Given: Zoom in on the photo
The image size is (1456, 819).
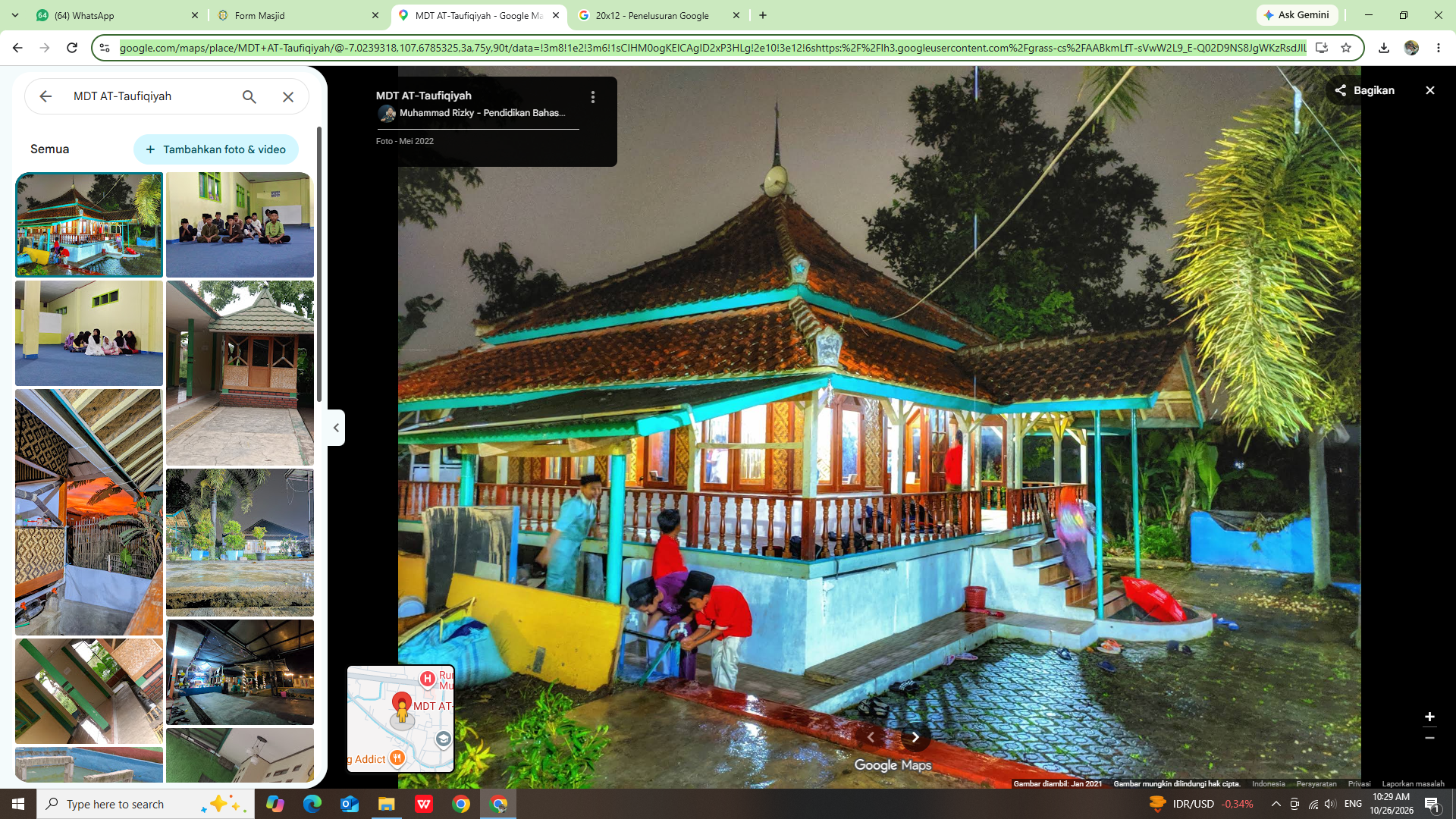Looking at the screenshot, I should (x=1429, y=717).
